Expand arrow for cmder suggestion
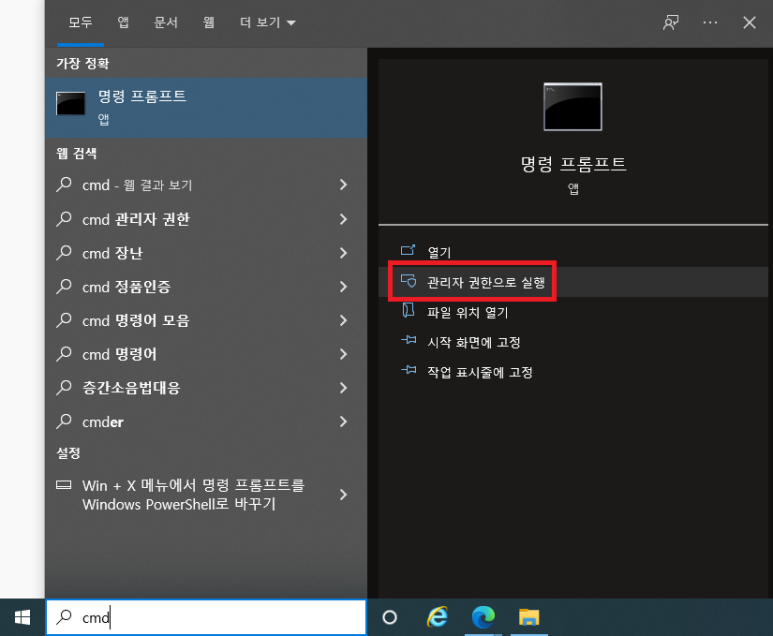Viewport: 773px width, 636px height. click(344, 422)
